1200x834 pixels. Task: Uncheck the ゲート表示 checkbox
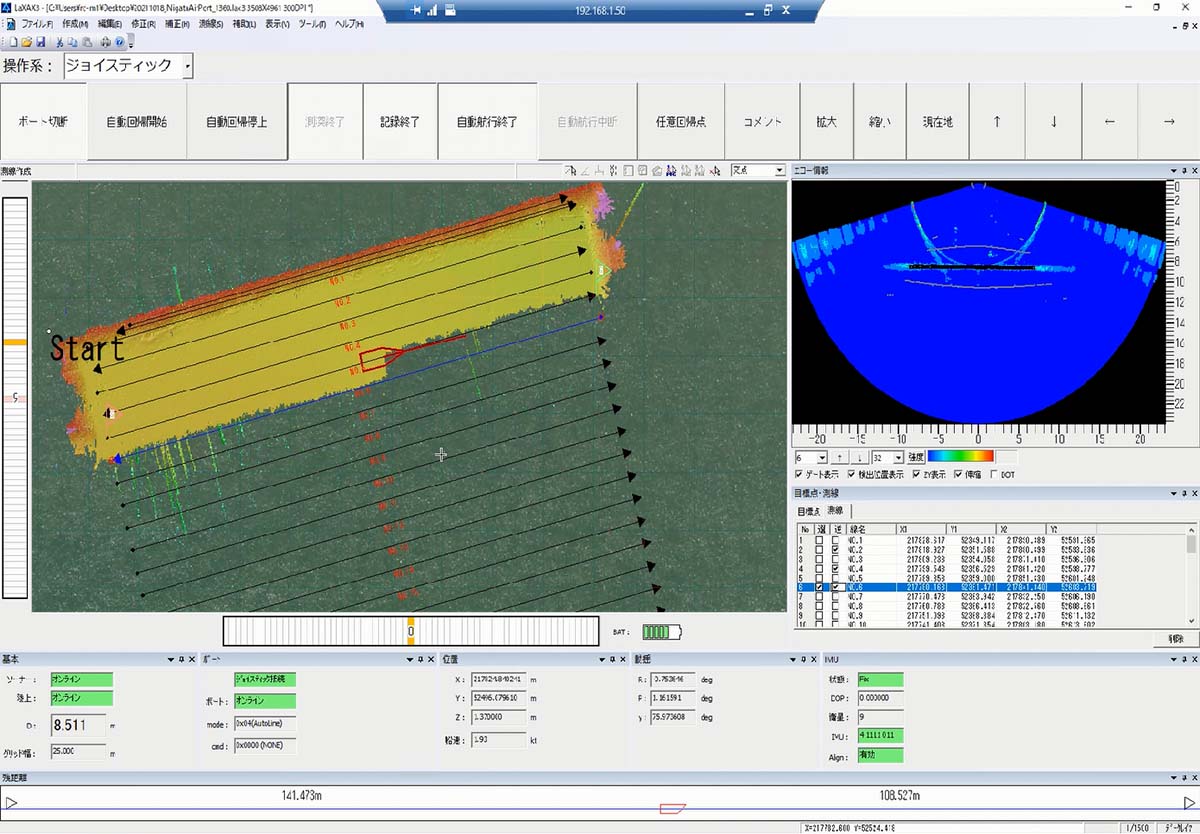(798, 474)
